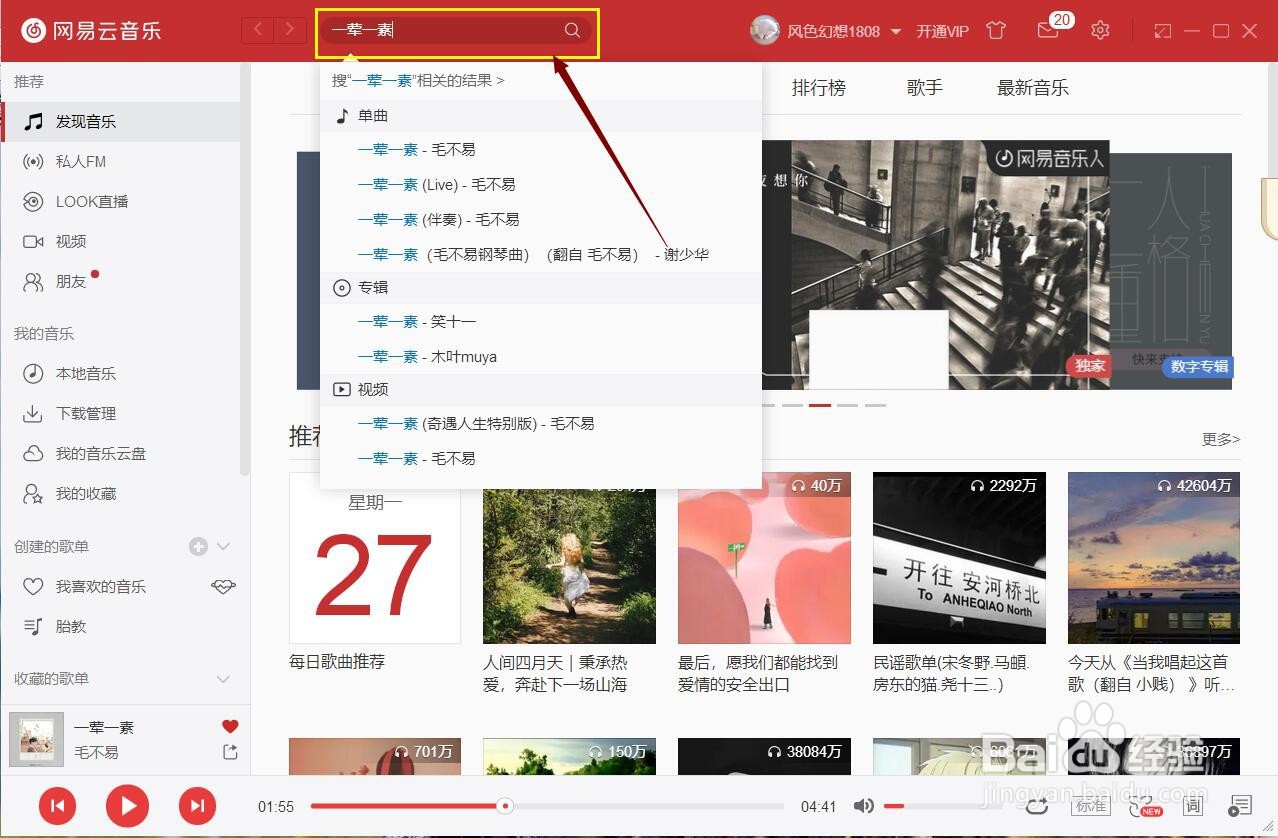Switch to mini mode icon

pyautogui.click(x=1162, y=31)
